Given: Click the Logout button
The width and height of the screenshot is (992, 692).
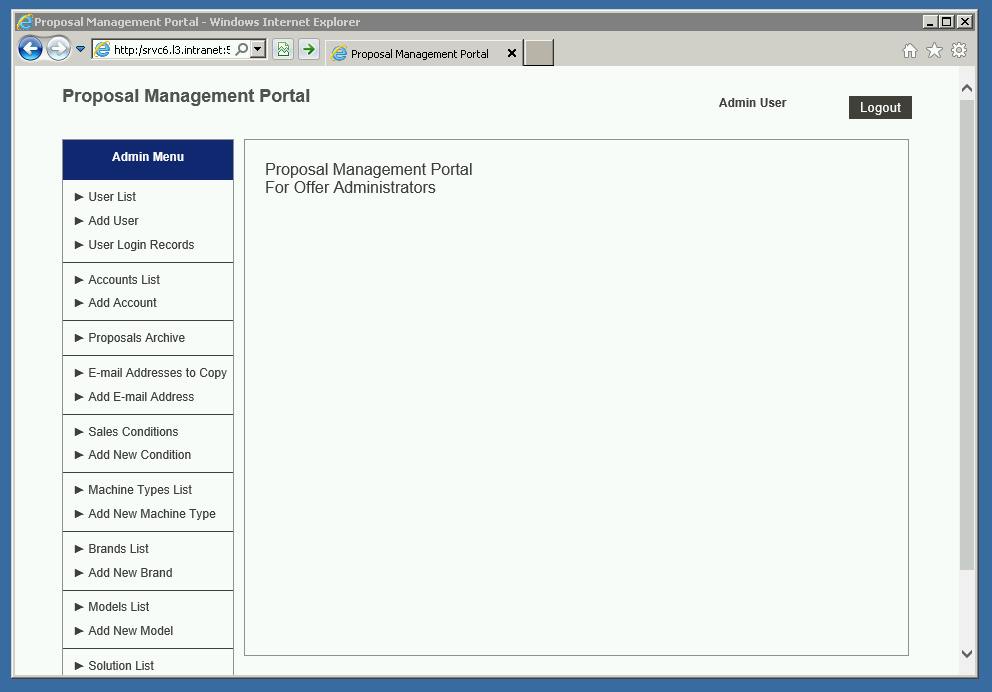Looking at the screenshot, I should click(x=880, y=108).
